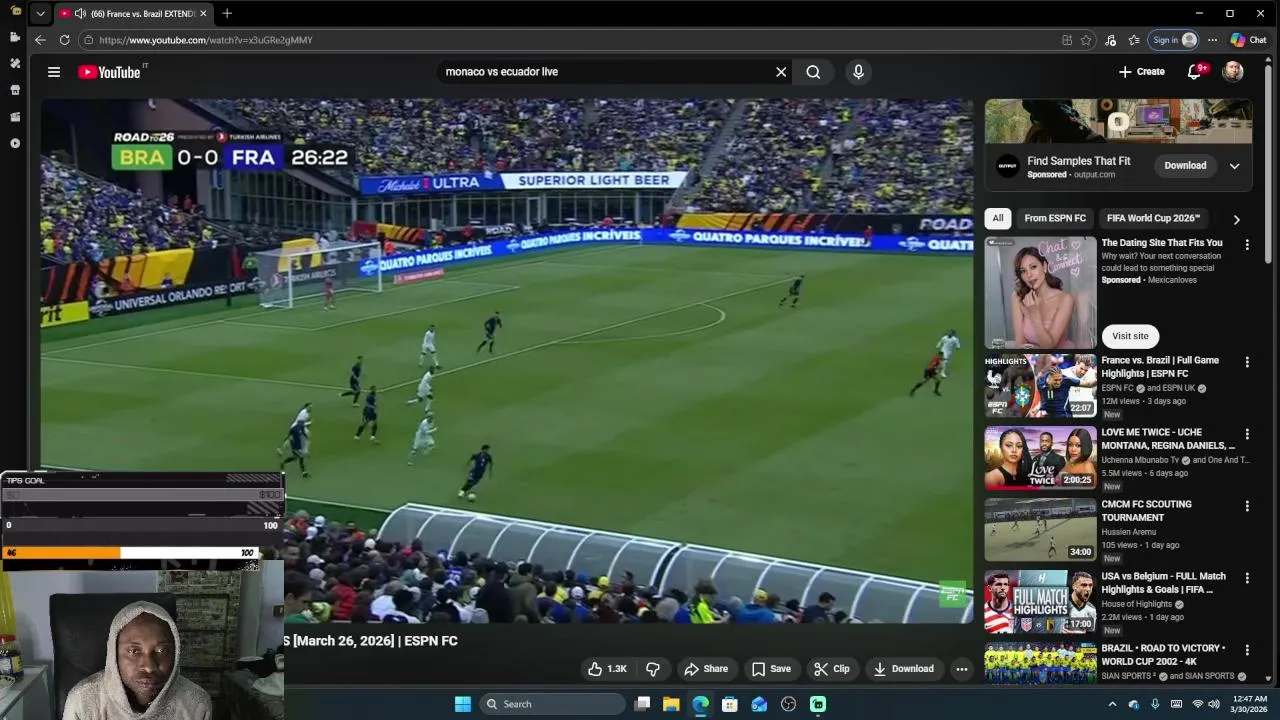Screen dimensions: 1280x720
Task: Create a Clip of the video
Action: pos(831,669)
